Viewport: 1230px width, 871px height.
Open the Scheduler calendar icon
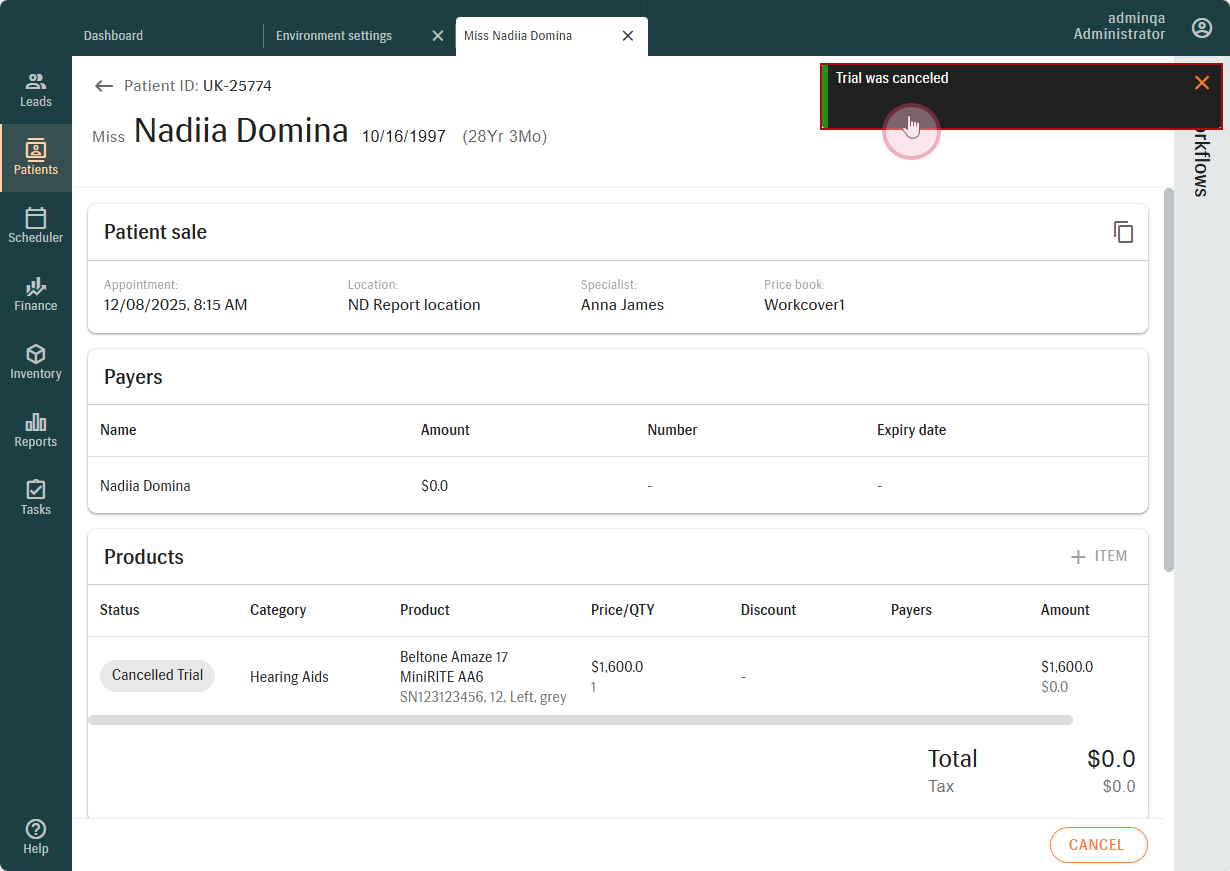coord(36,218)
